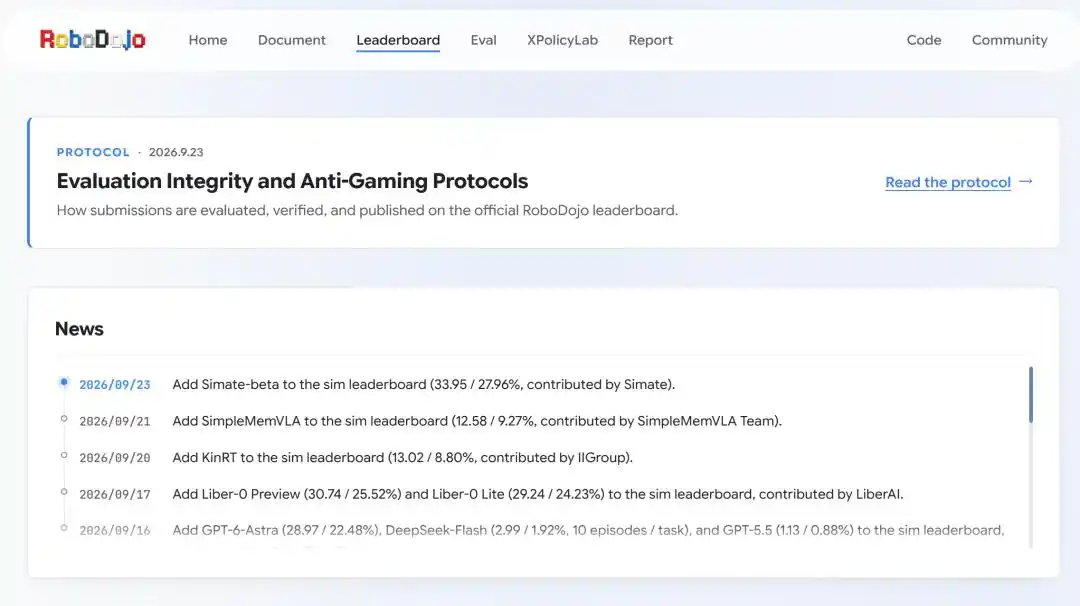This screenshot has width=1080, height=606.
Task: Open the Report nav item
Action: [x=650, y=40]
